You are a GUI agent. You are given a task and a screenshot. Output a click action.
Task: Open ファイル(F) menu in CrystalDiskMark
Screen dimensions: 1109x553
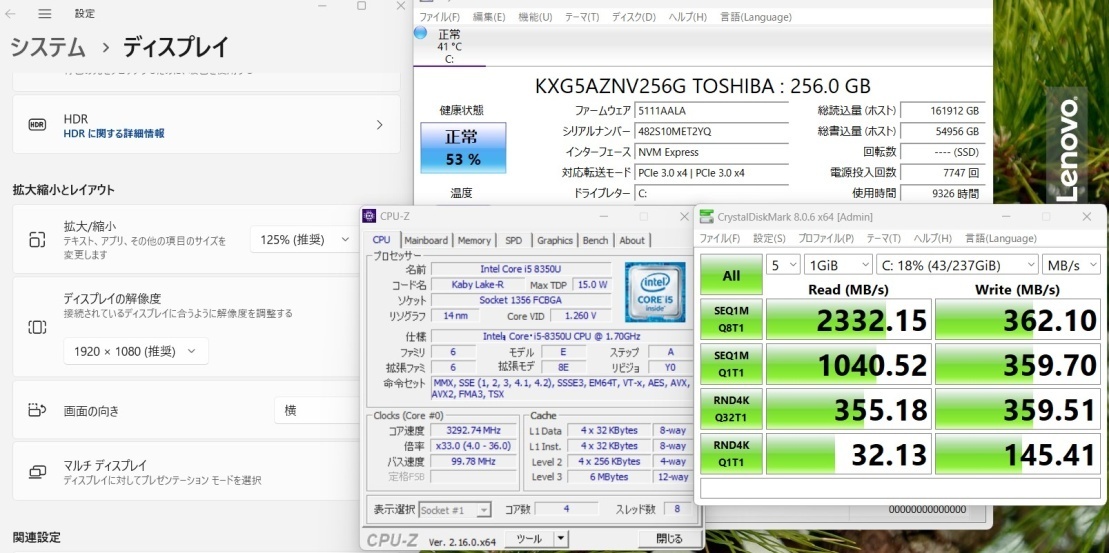[720, 238]
